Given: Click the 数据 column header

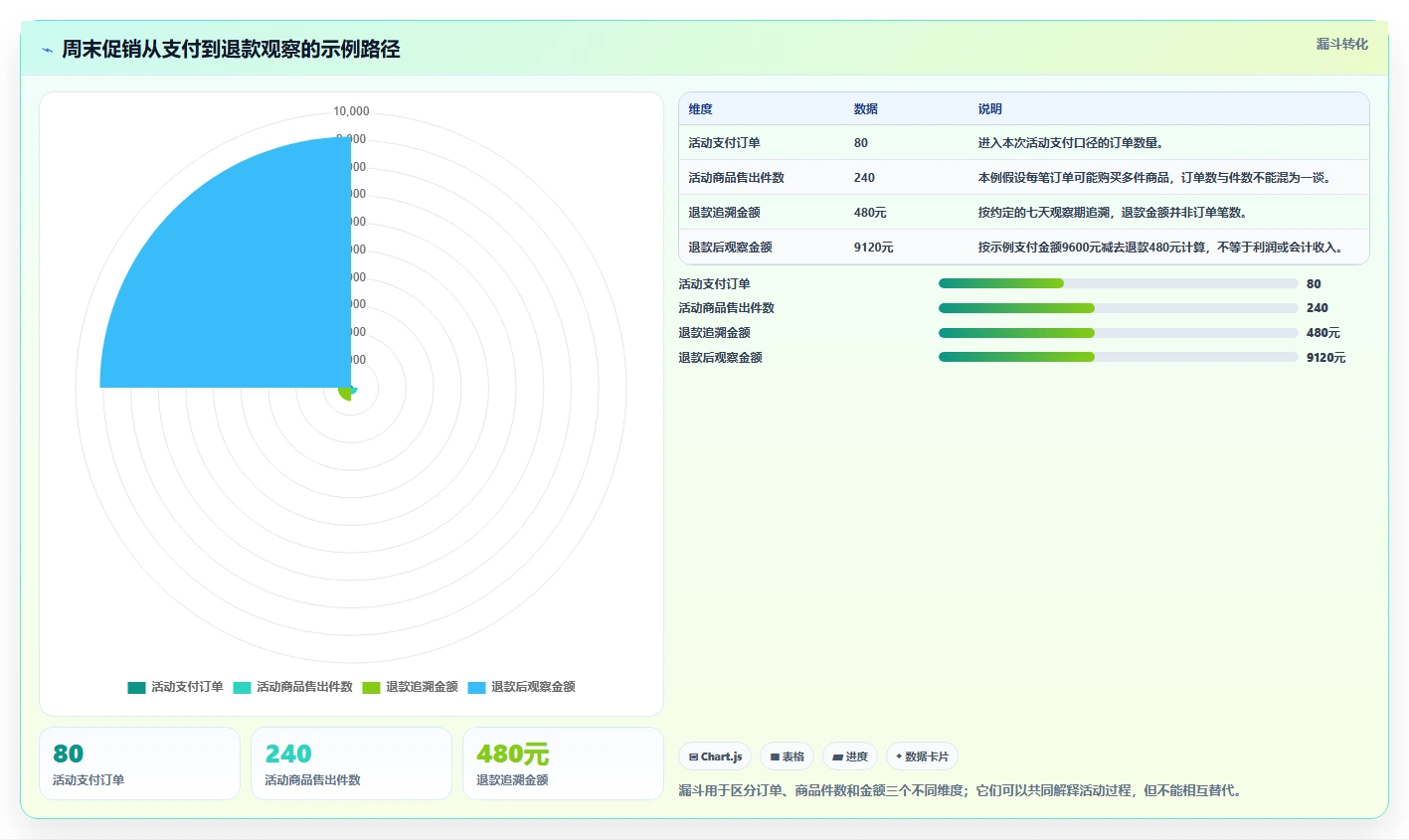Looking at the screenshot, I should 866,109.
